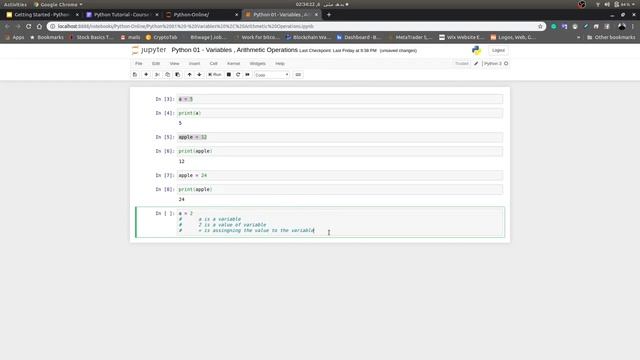The image size is (640, 360).
Task: Open the Edit menu
Action: tap(156, 64)
